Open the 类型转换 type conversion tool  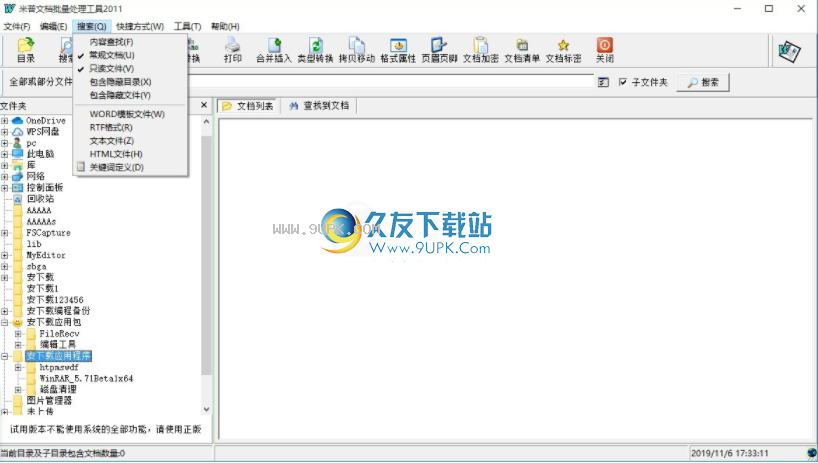[x=315, y=50]
